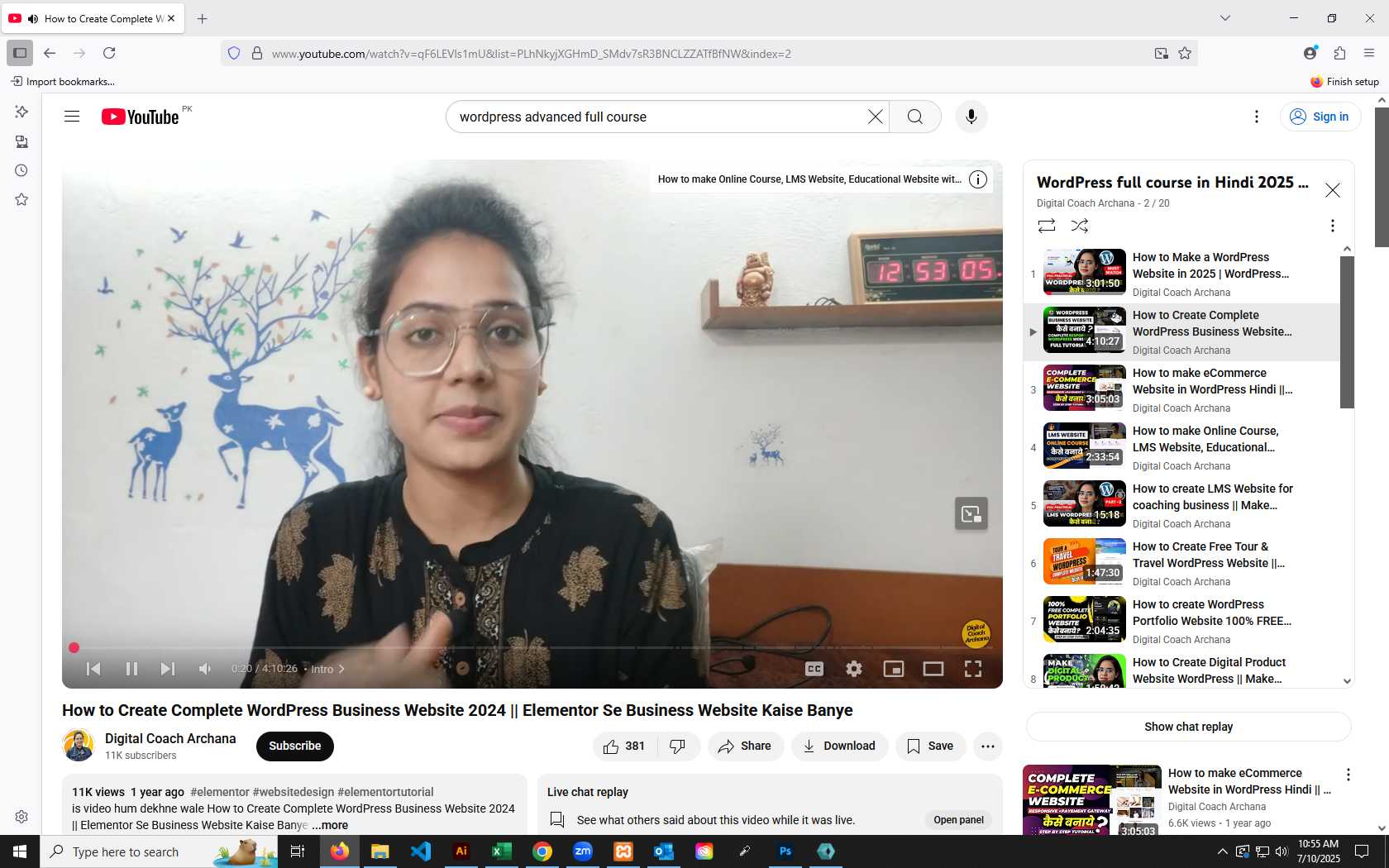Click Show chat replay button

1188,727
